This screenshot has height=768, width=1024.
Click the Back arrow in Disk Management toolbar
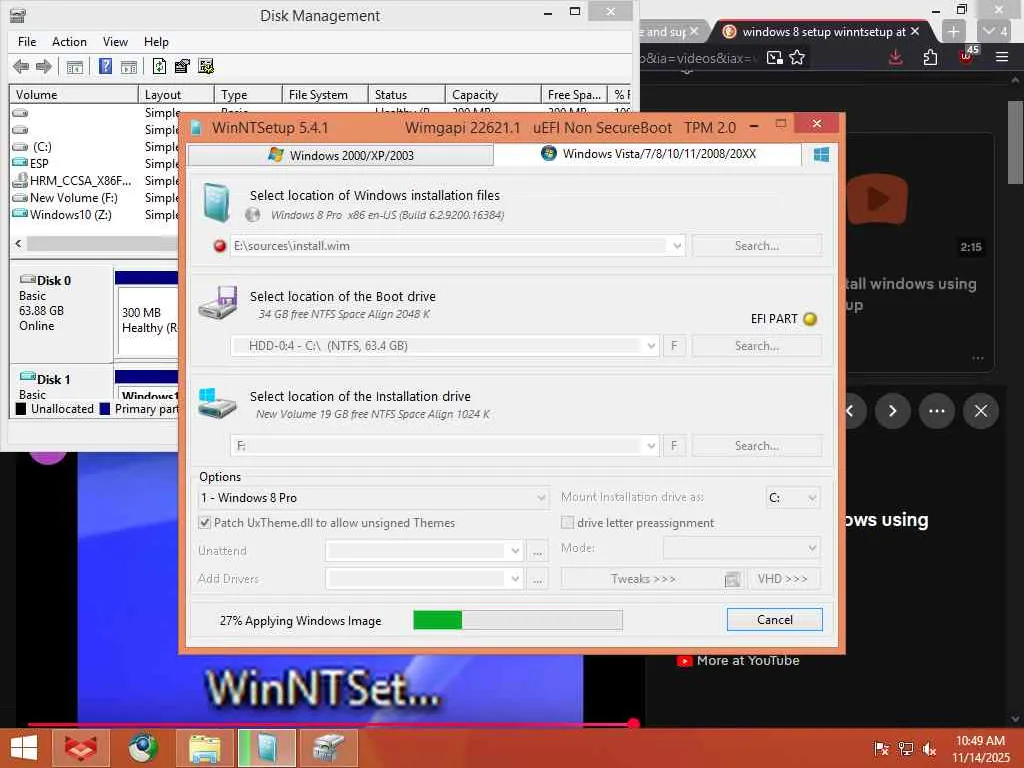coord(21,66)
